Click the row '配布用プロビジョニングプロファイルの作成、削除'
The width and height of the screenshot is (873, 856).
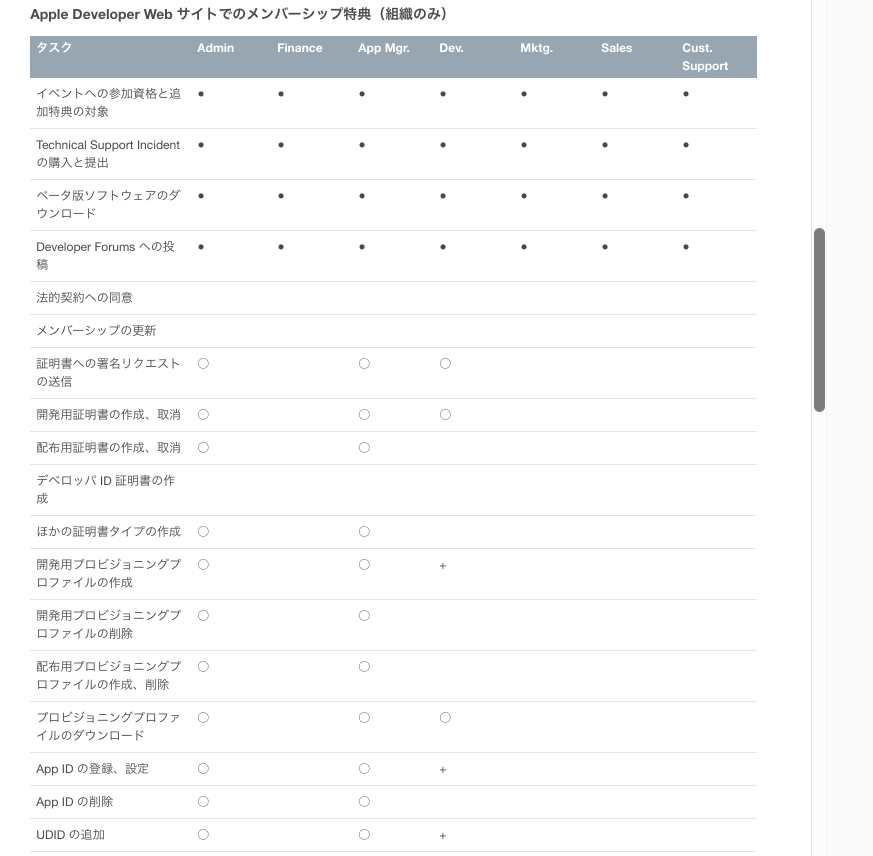[x=393, y=676]
